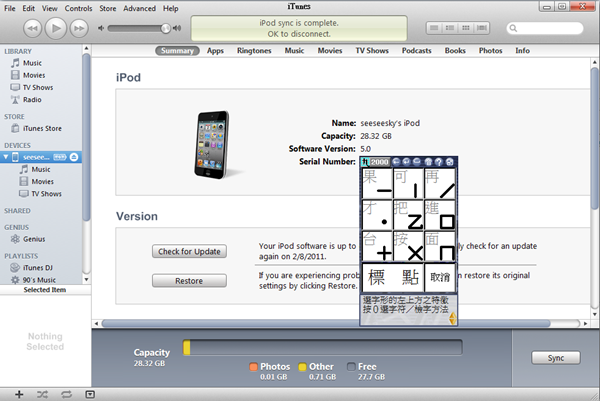
Task: Adjust the volume slider knob
Action: pyautogui.click(x=165, y=28)
